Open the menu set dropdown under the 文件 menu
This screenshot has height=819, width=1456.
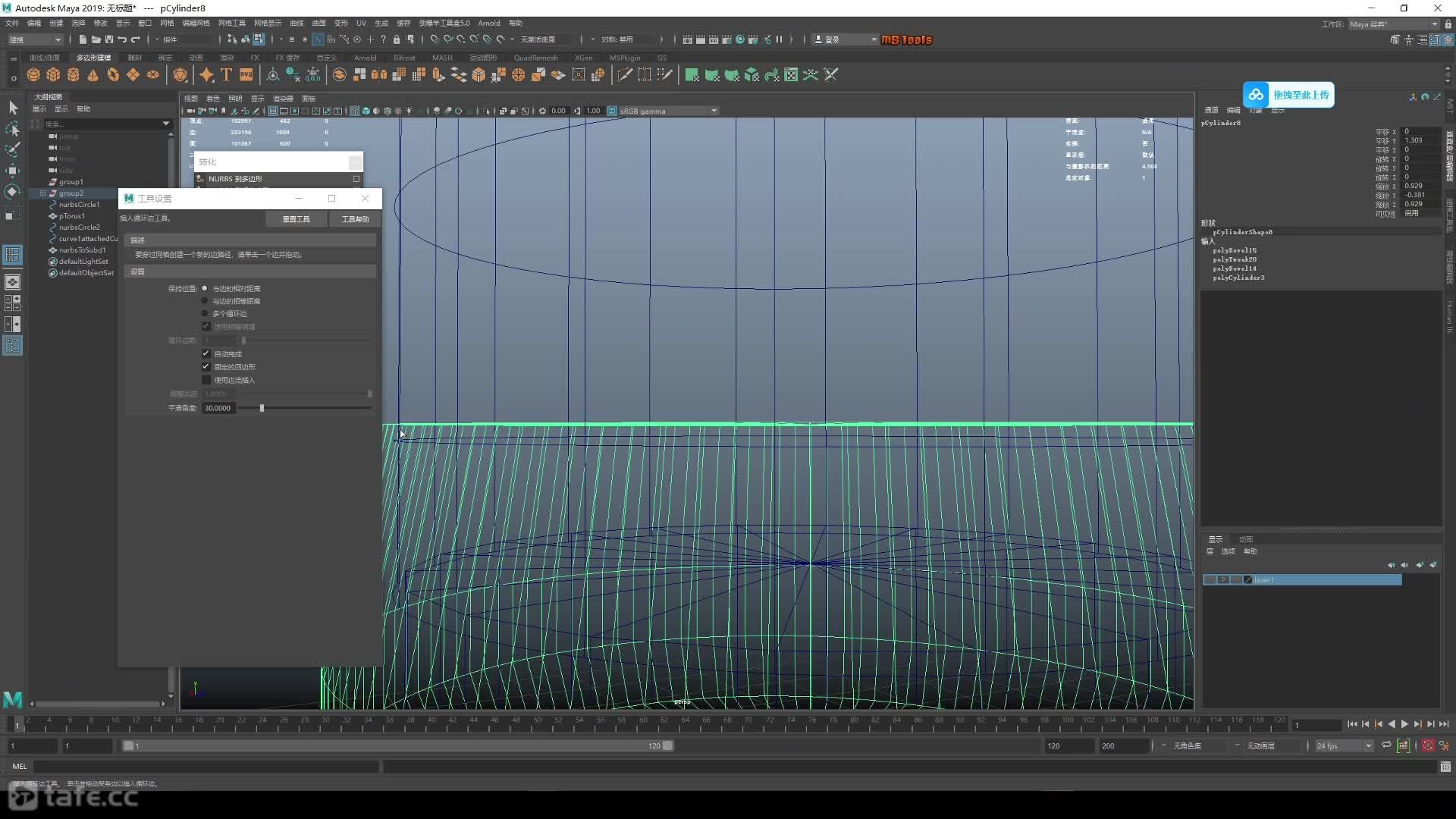click(x=35, y=39)
